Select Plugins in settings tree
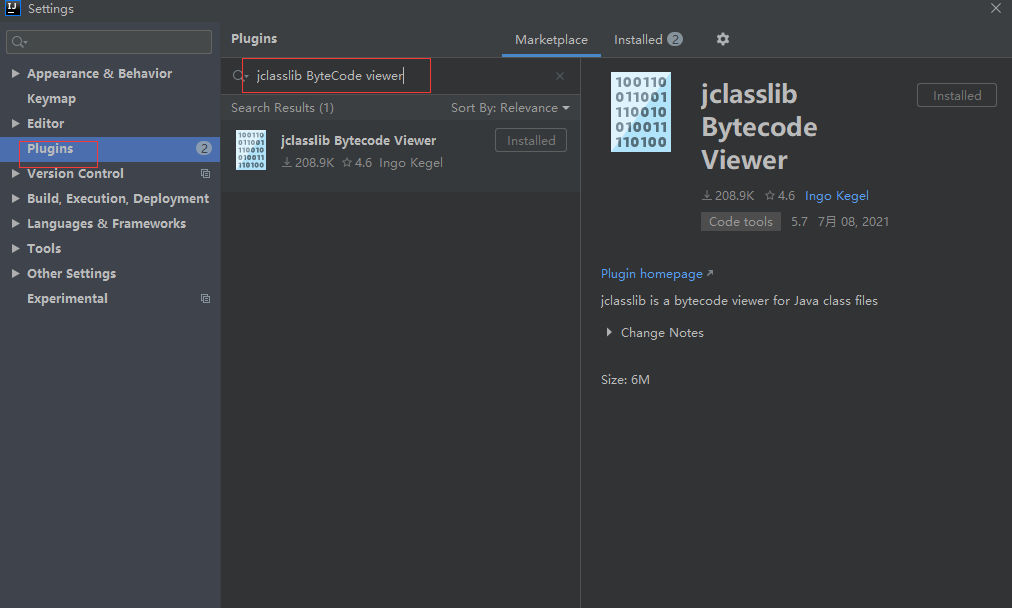The height and width of the screenshot is (608, 1012). (50, 148)
